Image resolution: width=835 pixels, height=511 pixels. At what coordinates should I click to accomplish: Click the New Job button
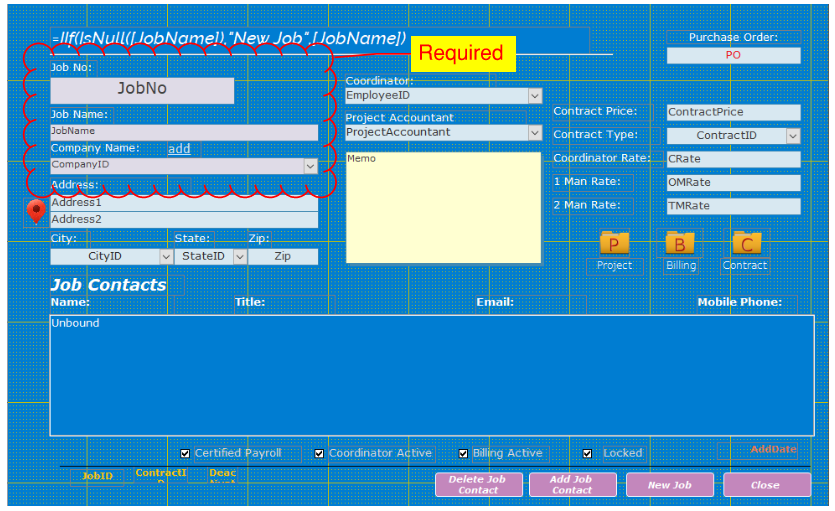669,485
